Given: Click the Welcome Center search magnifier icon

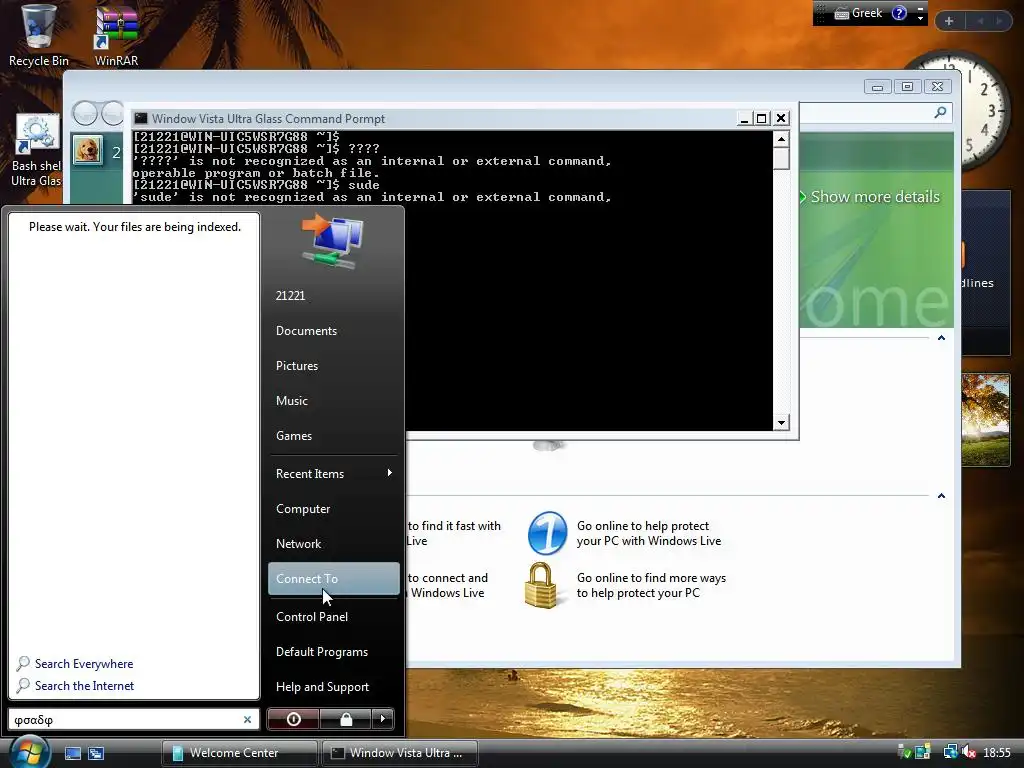Looking at the screenshot, I should 940,112.
